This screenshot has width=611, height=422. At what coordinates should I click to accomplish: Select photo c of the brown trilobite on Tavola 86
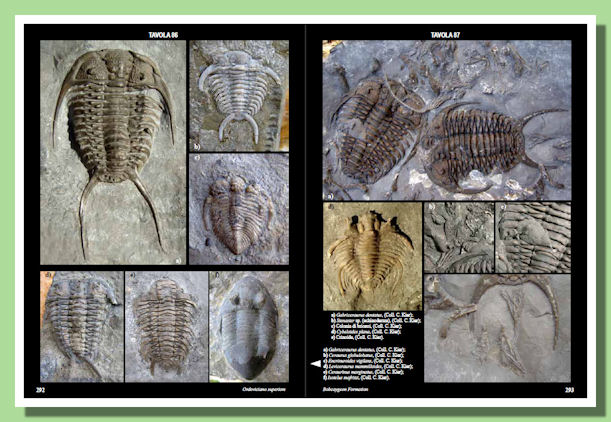[239, 209]
